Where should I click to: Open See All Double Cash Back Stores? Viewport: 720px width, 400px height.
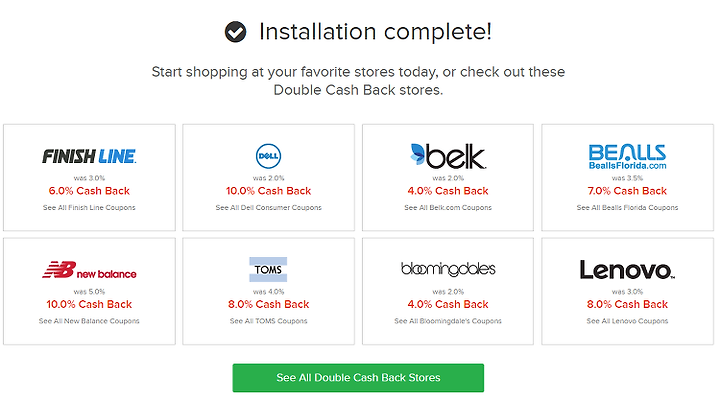[x=358, y=378]
